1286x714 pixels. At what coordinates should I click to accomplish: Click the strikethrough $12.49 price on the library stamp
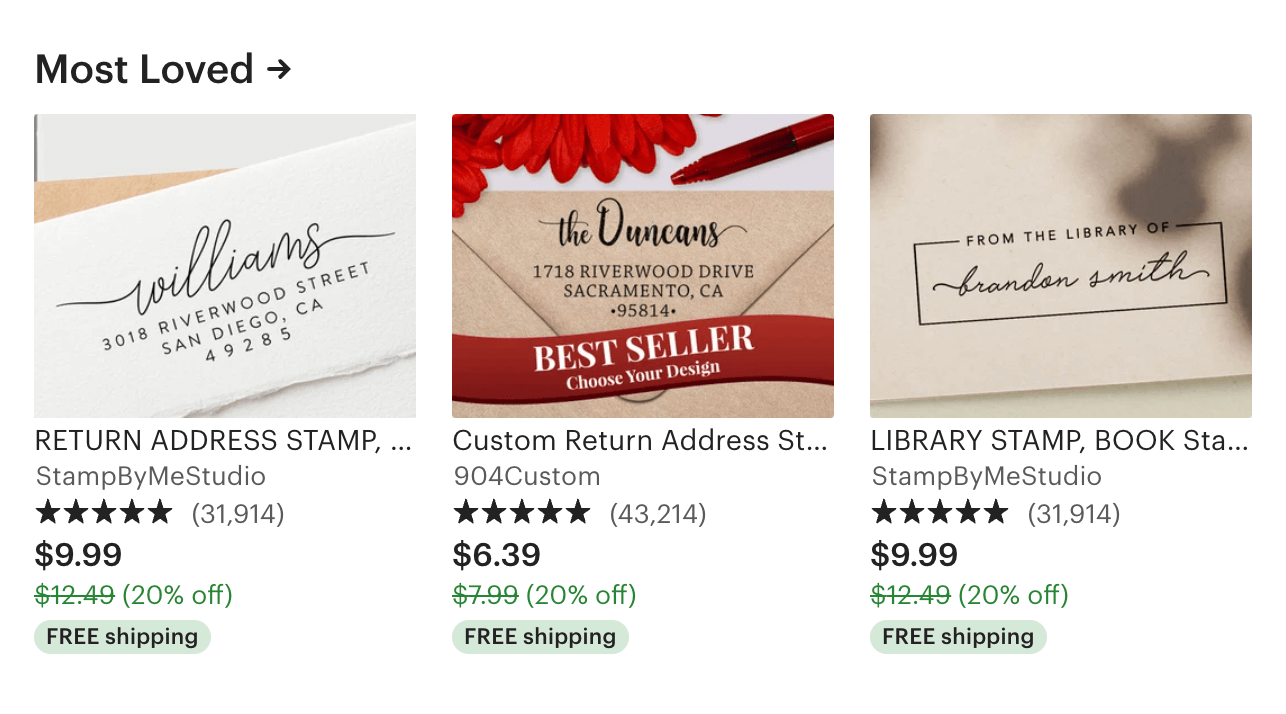(x=910, y=595)
